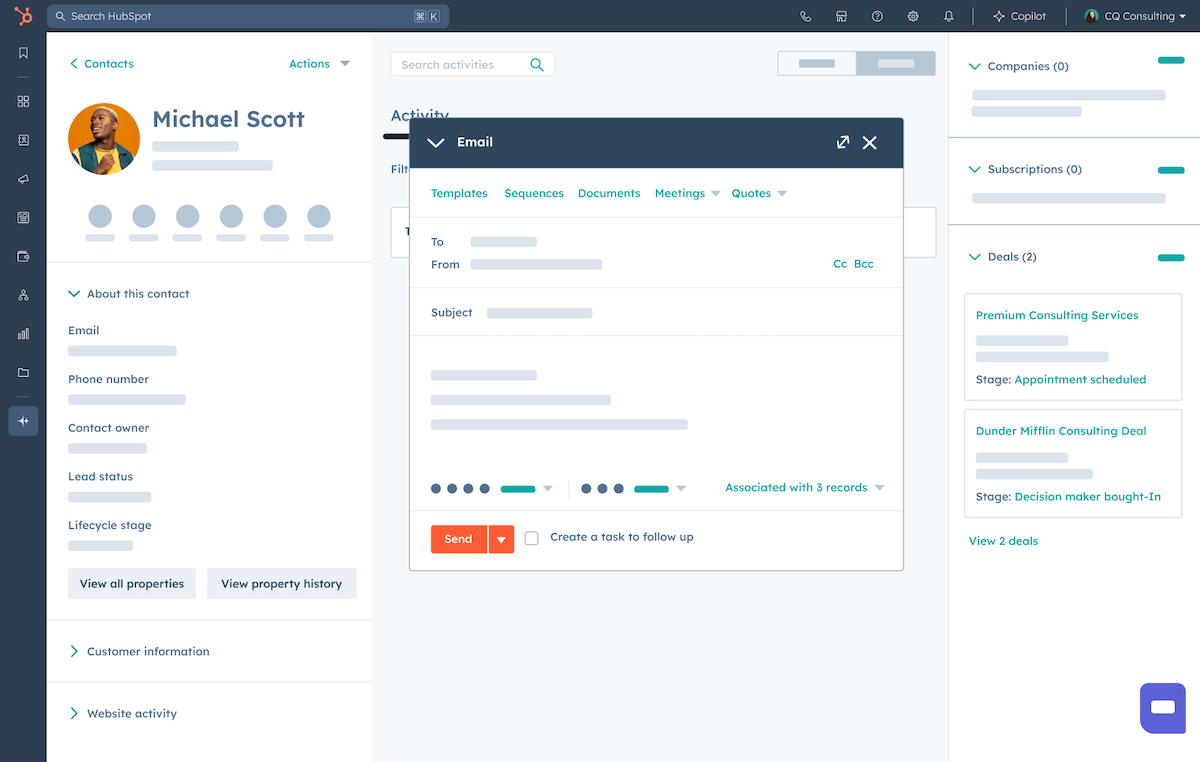Expand the email composer to full window

843,142
